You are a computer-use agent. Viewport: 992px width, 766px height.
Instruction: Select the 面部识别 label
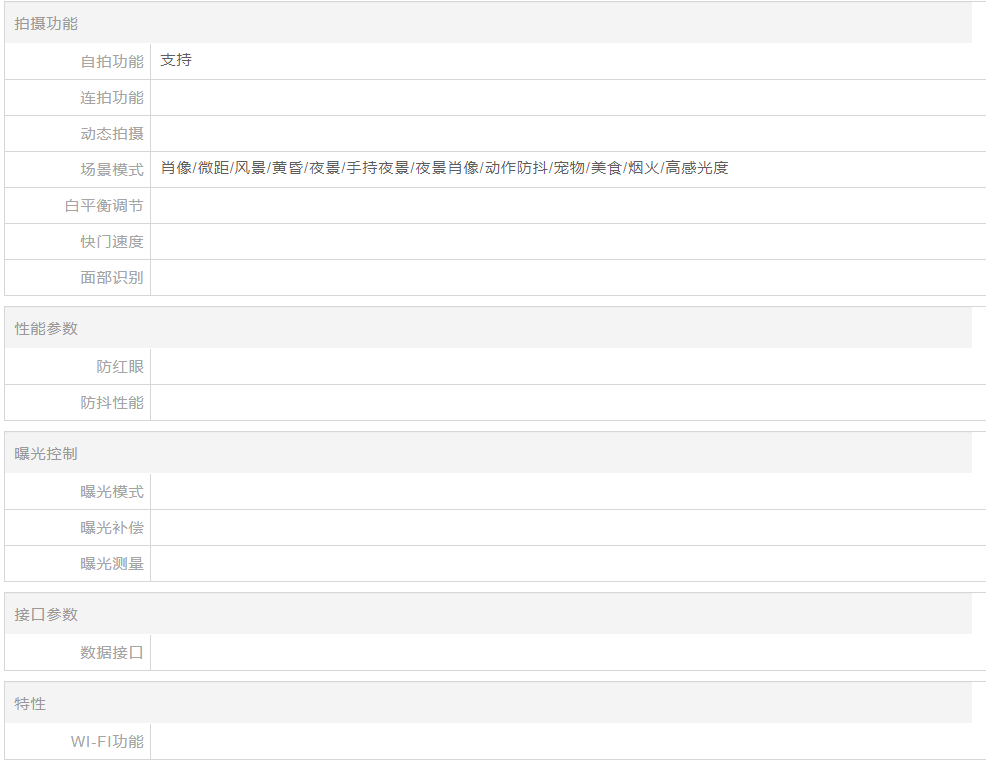[112, 278]
